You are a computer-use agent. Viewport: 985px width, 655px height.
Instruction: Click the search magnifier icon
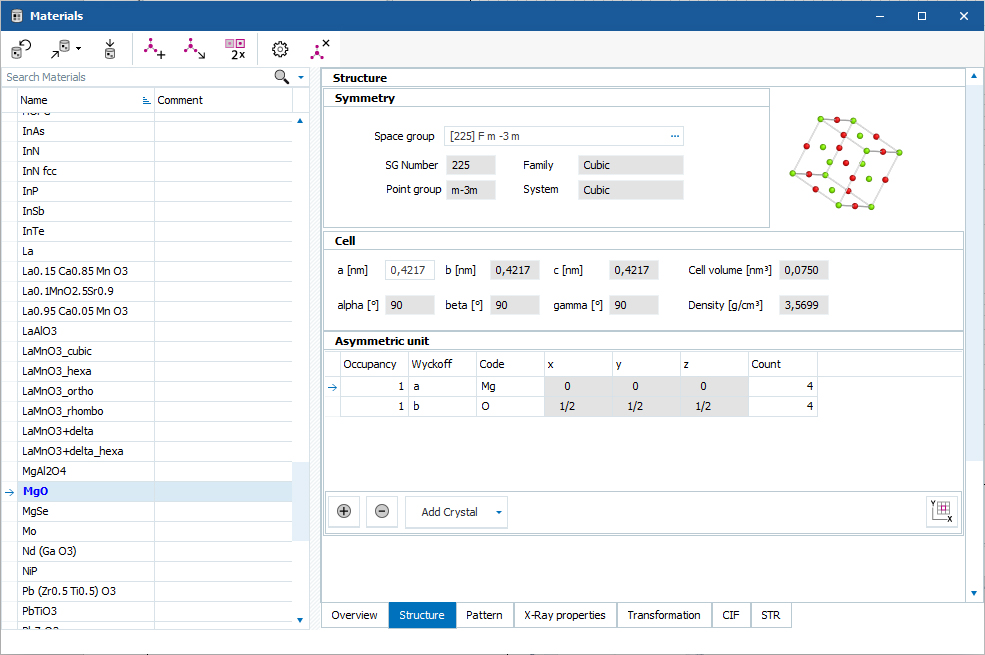pyautogui.click(x=281, y=77)
